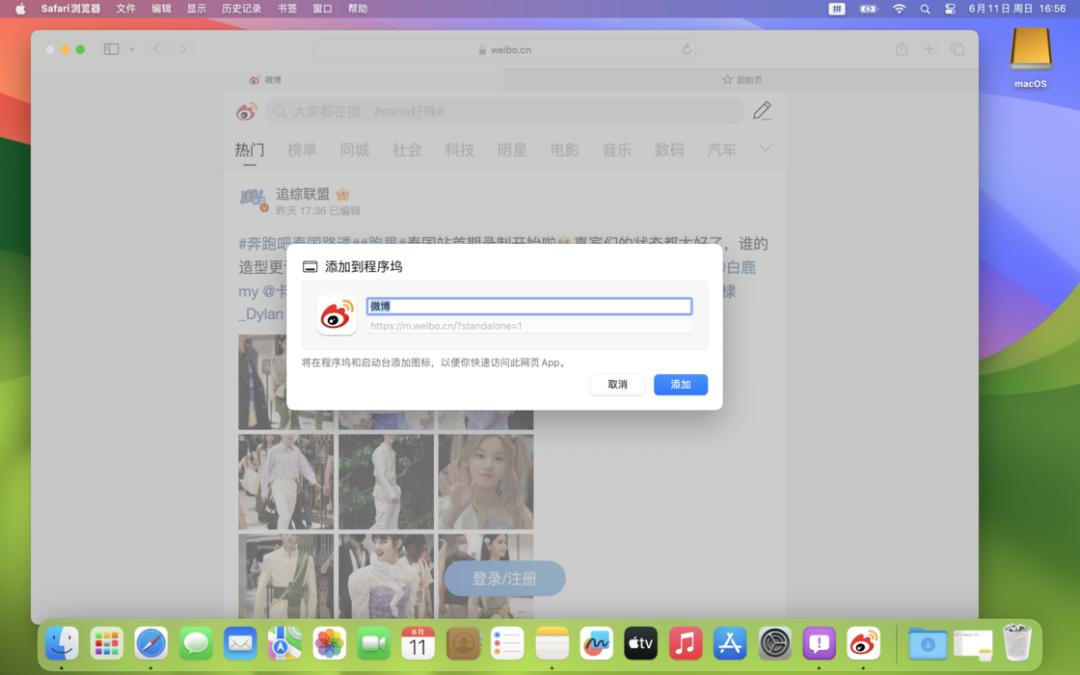
Task: Click the Cancel (取消) button in dialog
Action: [617, 385]
